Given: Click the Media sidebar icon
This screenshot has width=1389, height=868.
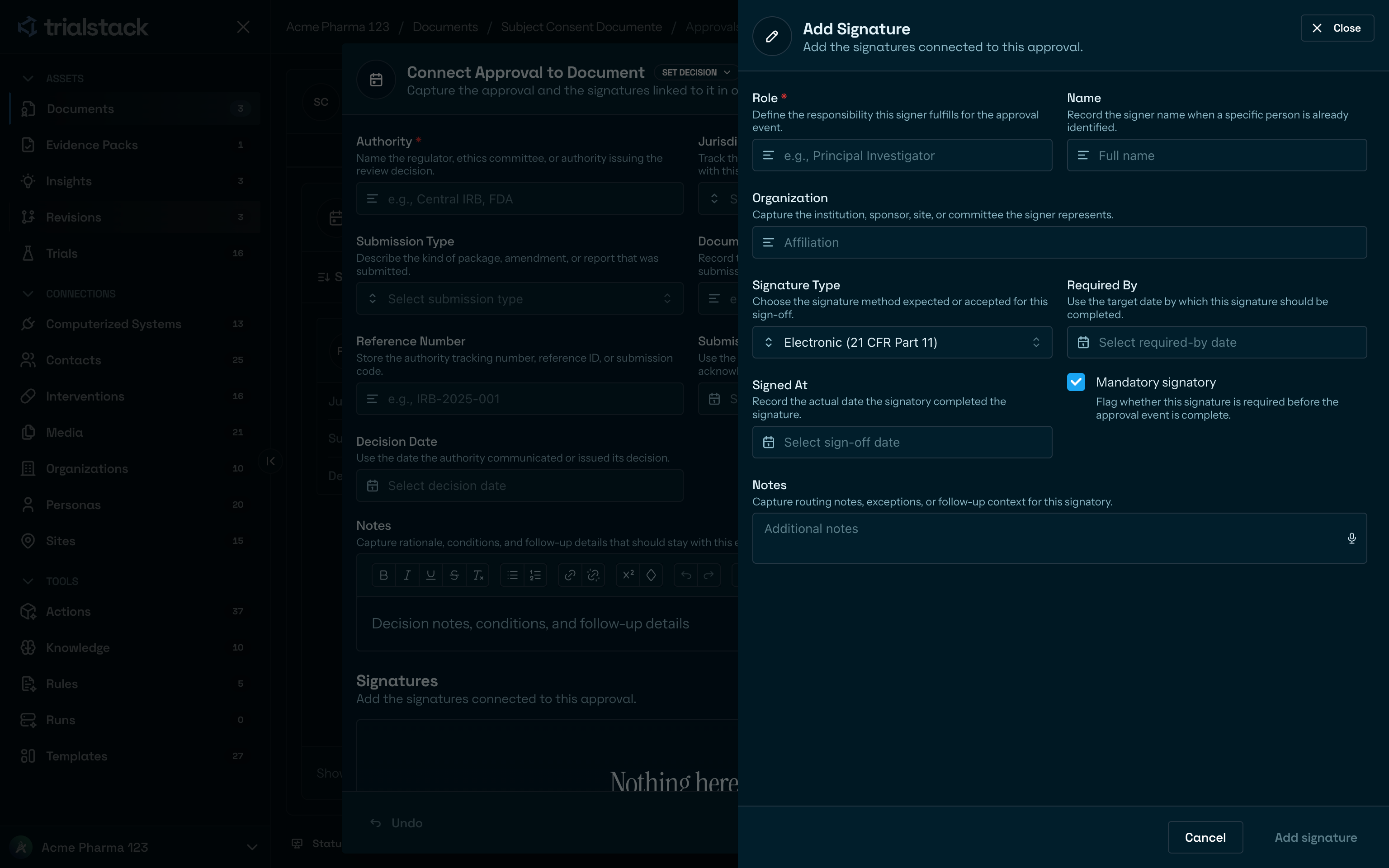Looking at the screenshot, I should (28, 433).
